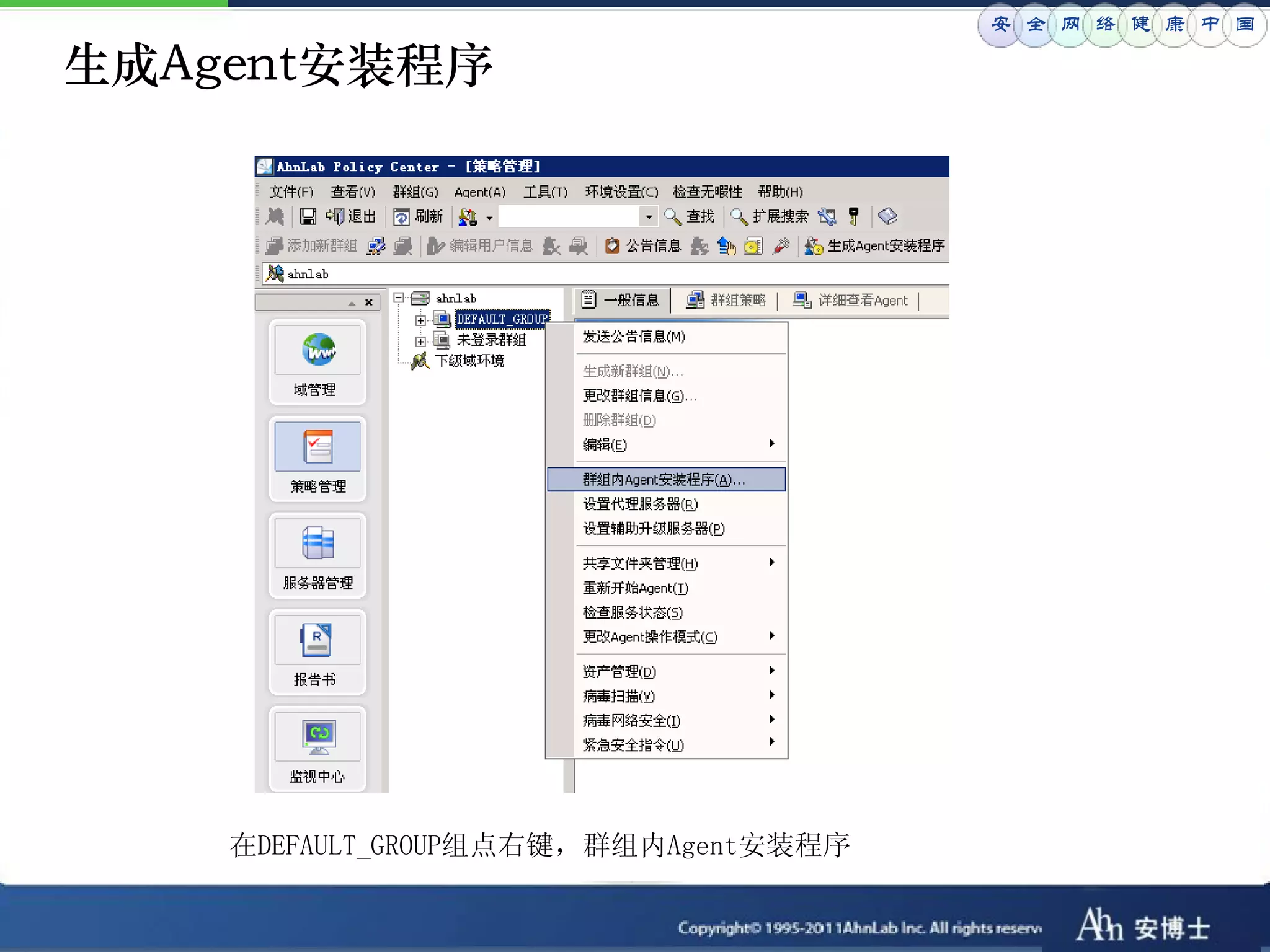
Task: Click the disabled icon at toolbar start
Action: (x=275, y=216)
